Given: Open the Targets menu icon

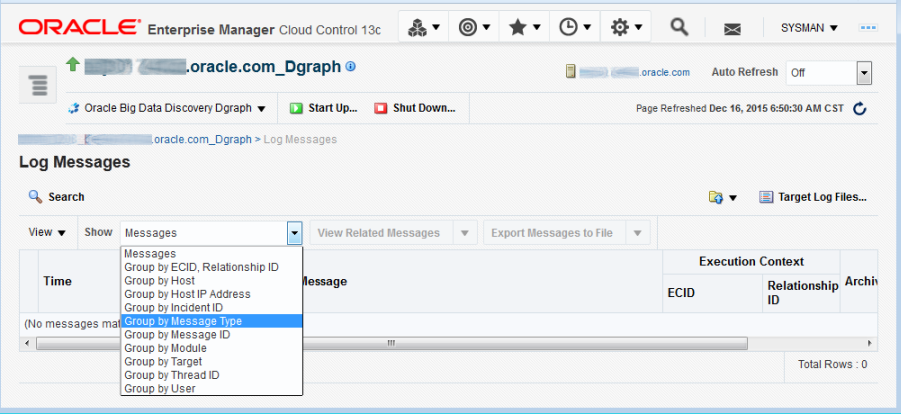Looking at the screenshot, I should tap(474, 27).
